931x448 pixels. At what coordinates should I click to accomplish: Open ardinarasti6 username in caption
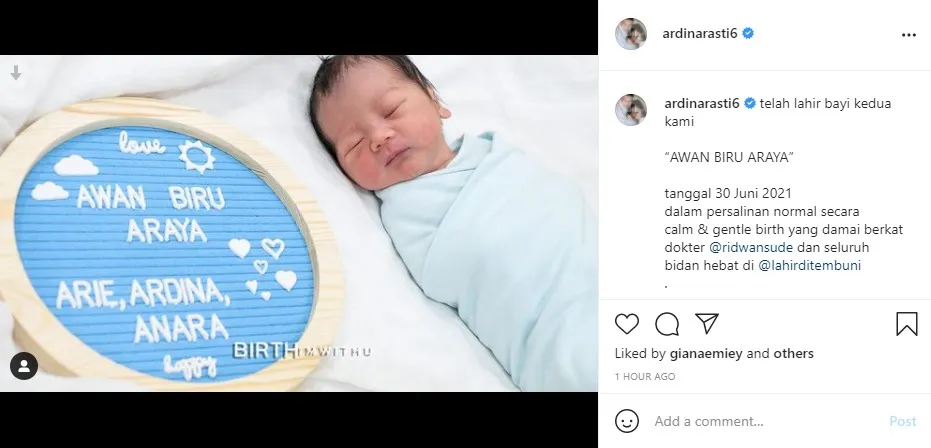pyautogui.click(x=702, y=103)
